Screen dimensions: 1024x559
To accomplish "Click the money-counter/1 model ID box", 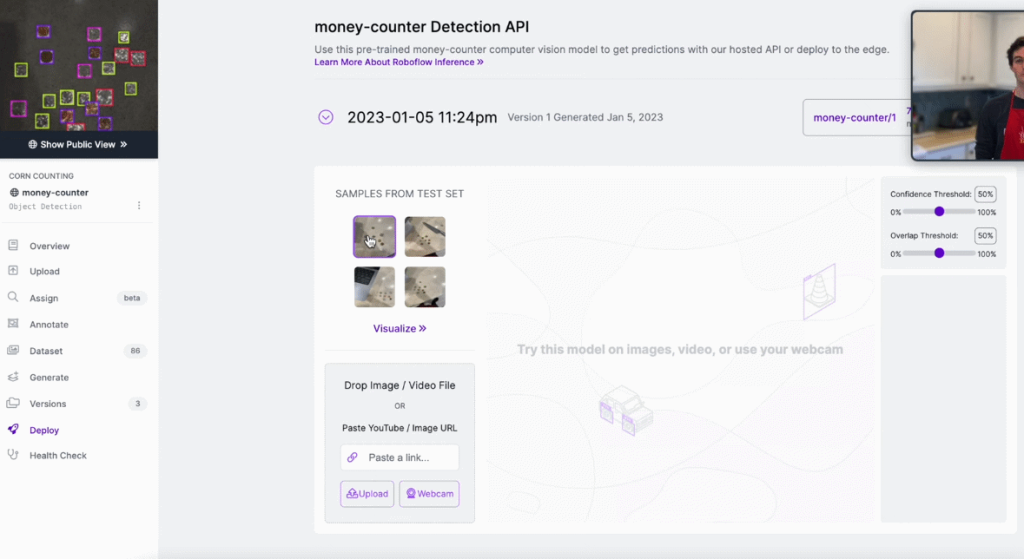I will click(857, 118).
